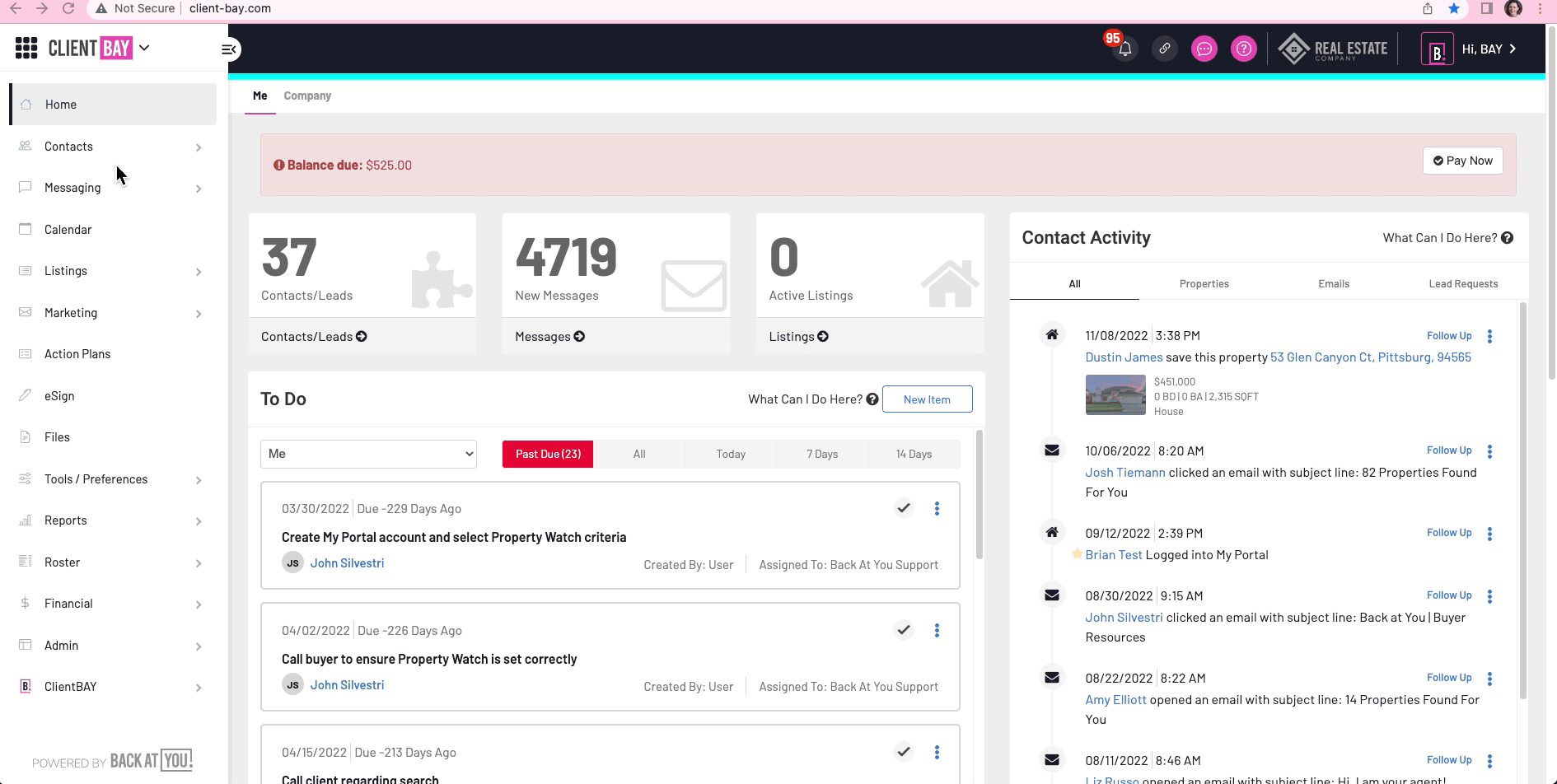This screenshot has width=1557, height=784.
Task: Select the 7 Days filter tab
Action: pos(822,454)
